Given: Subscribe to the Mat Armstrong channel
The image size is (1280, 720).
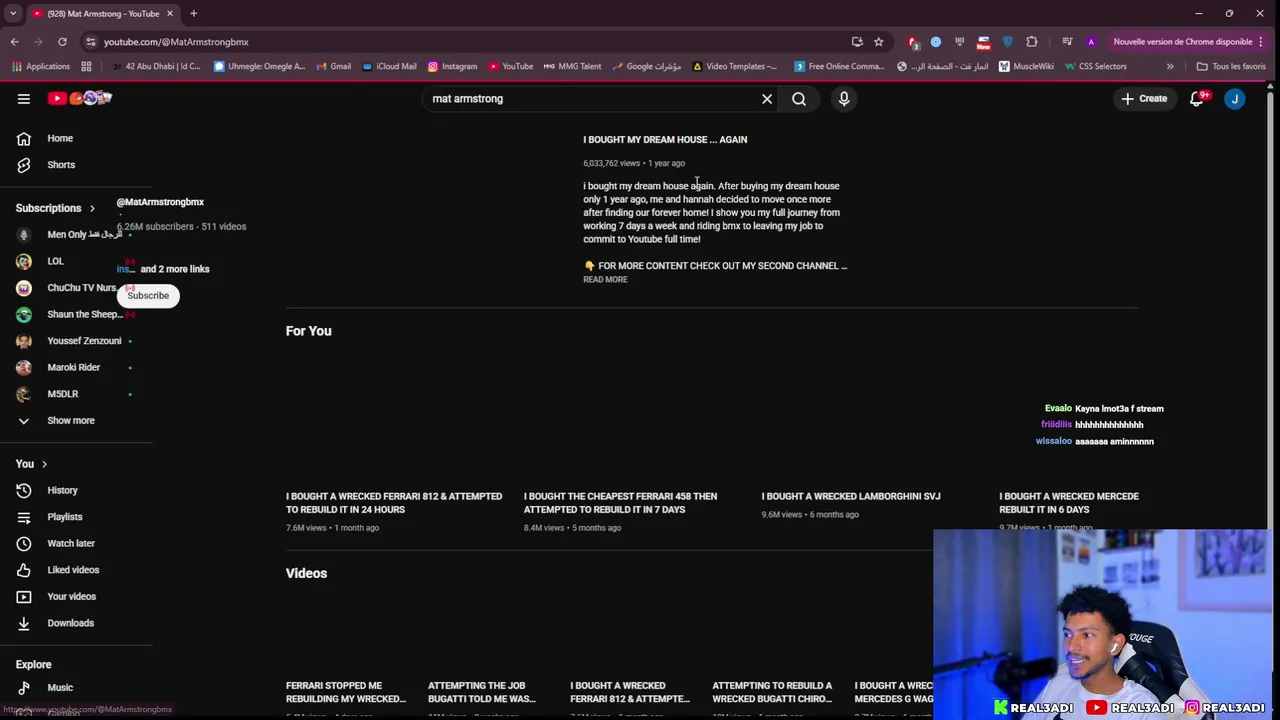Looking at the screenshot, I should pyautogui.click(x=148, y=296).
